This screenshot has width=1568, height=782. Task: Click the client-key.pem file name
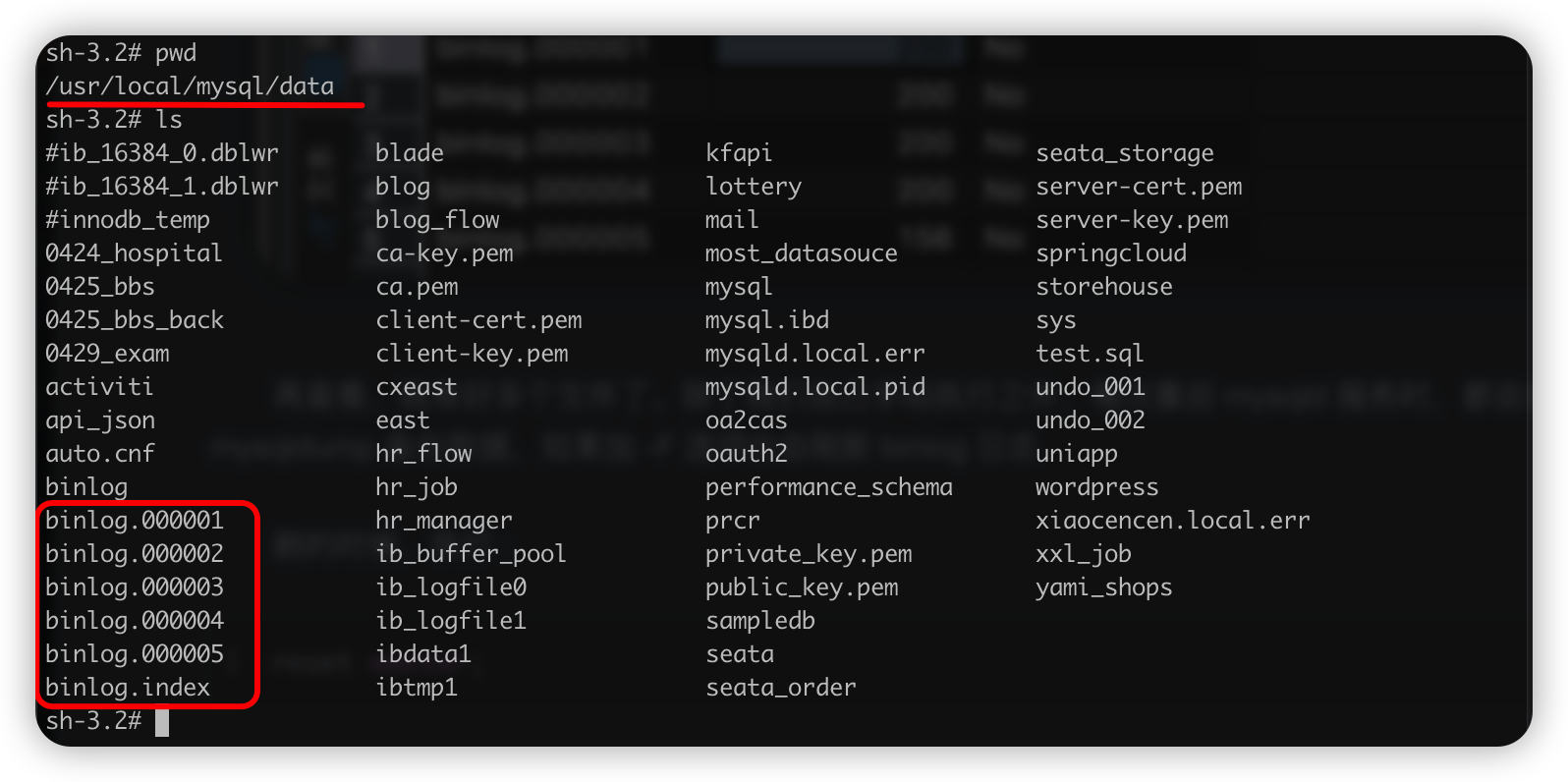472,354
